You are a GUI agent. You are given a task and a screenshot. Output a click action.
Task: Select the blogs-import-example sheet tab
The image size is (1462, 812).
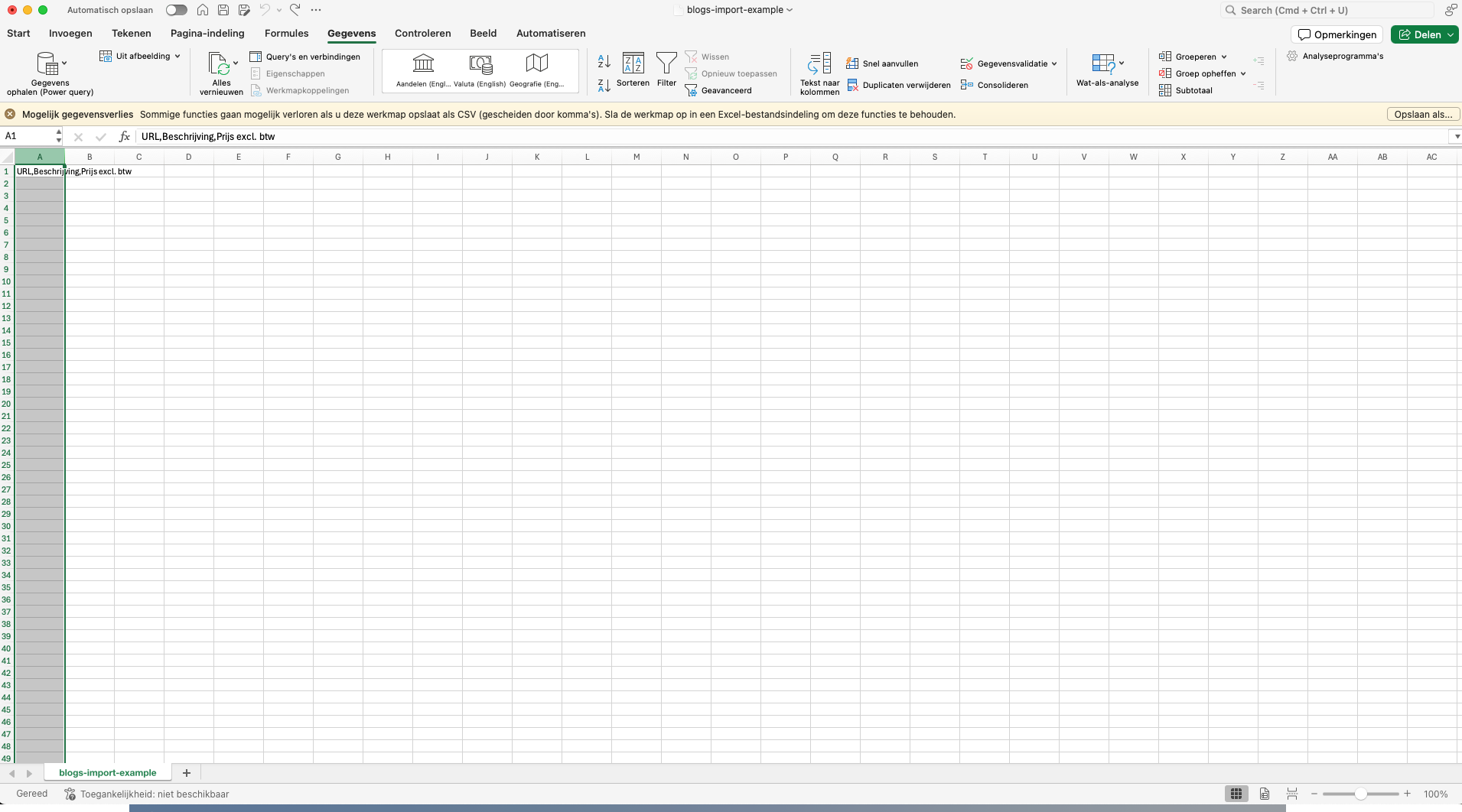pos(107,773)
